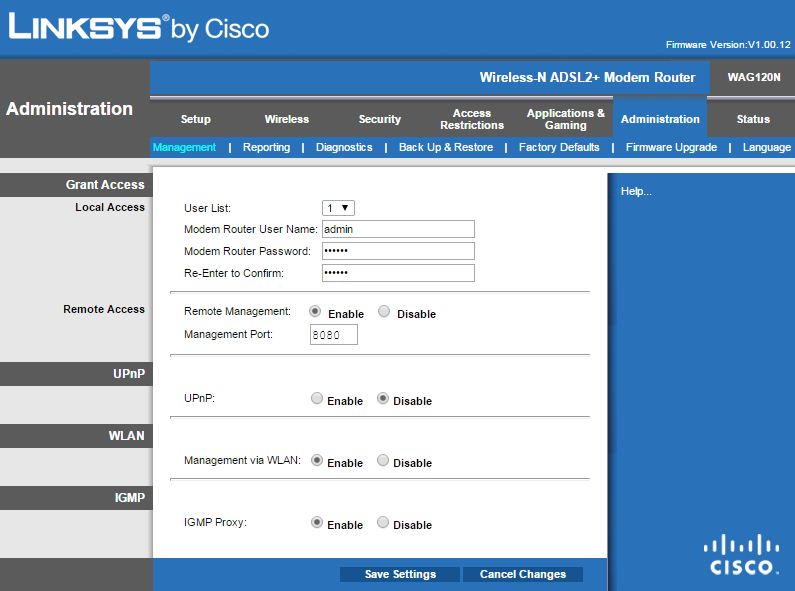Image resolution: width=795 pixels, height=591 pixels.
Task: Enable Management via WLAN
Action: tap(317, 460)
